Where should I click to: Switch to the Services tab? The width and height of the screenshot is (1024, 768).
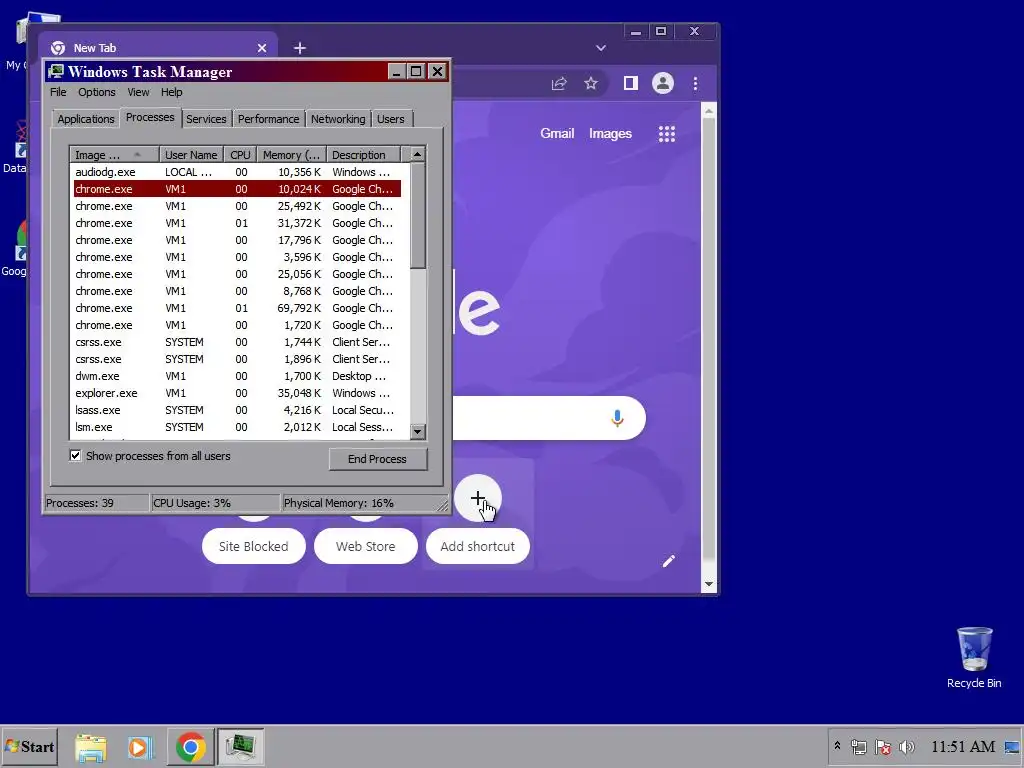(x=206, y=119)
